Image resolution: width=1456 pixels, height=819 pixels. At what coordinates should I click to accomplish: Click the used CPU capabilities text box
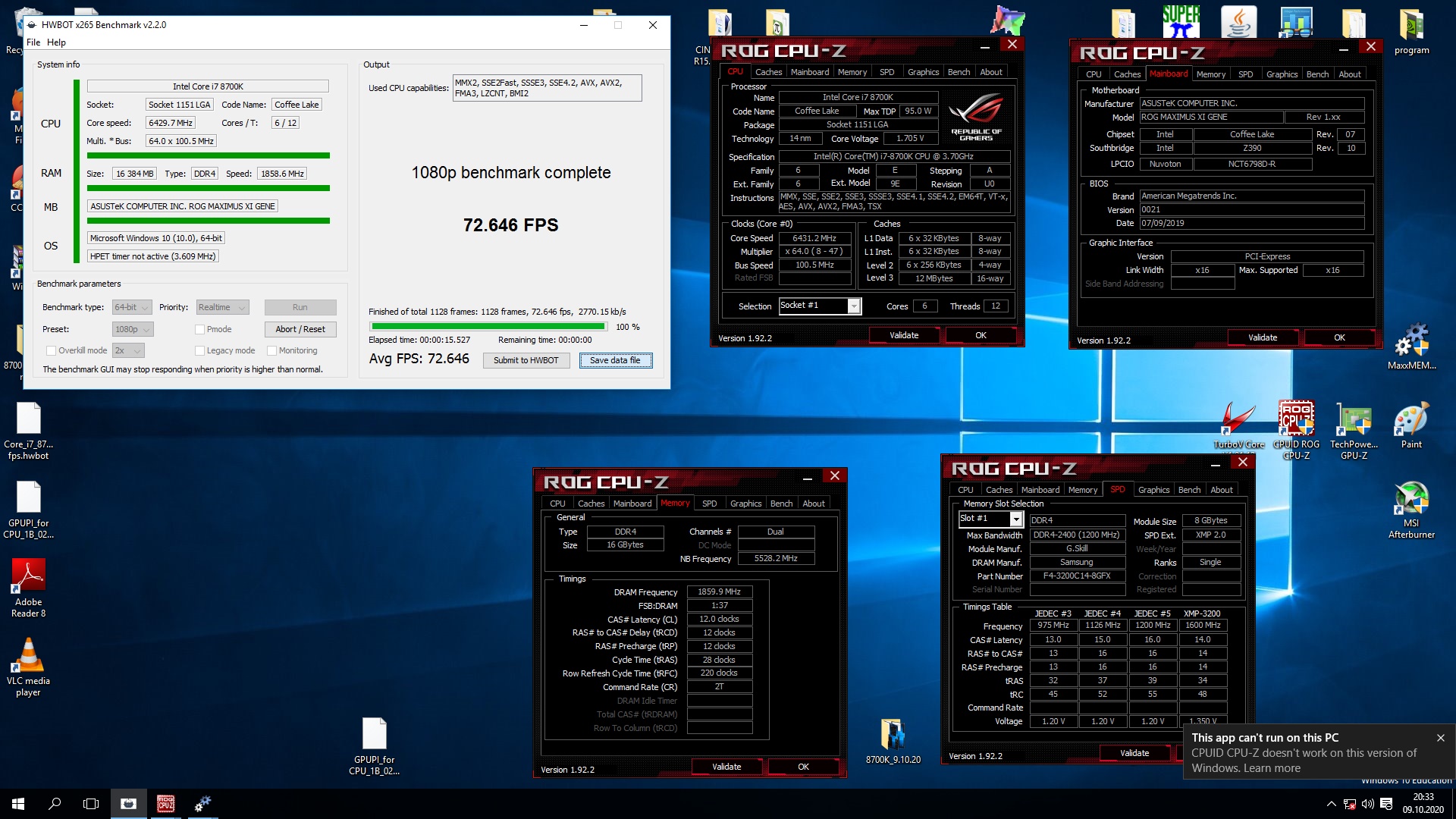547,88
